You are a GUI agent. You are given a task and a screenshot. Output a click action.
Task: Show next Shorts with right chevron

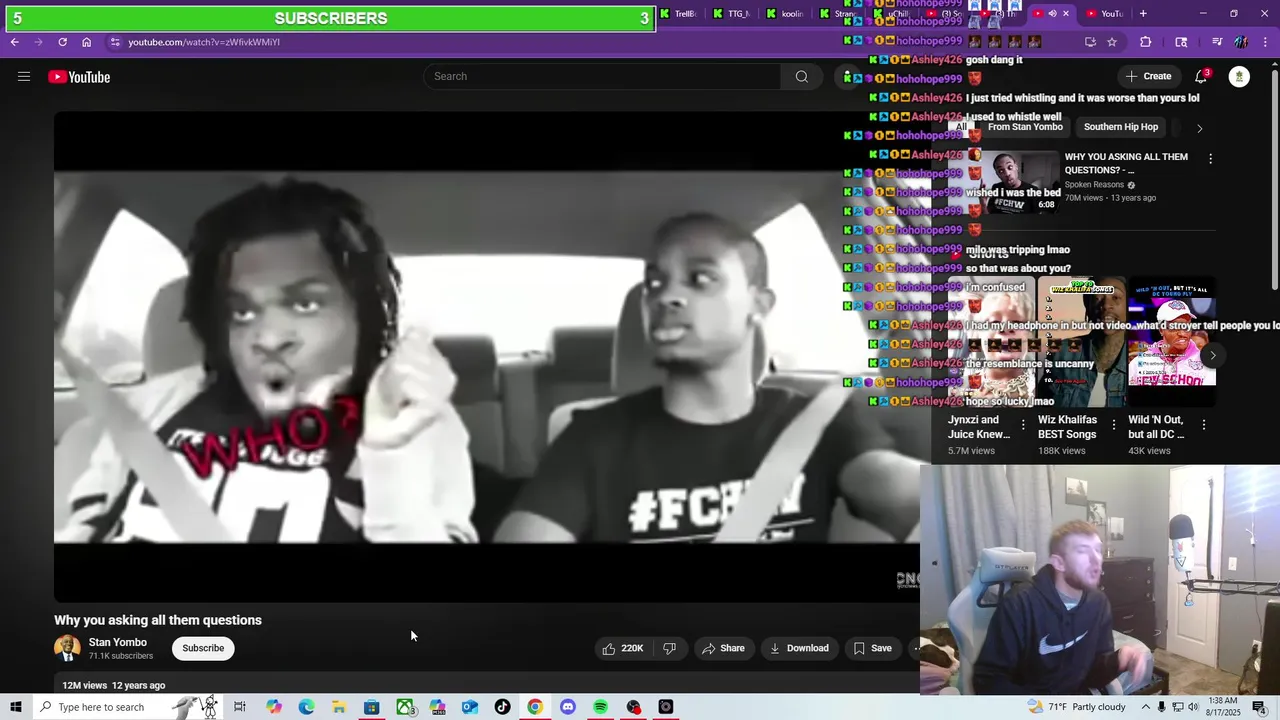coord(1212,355)
